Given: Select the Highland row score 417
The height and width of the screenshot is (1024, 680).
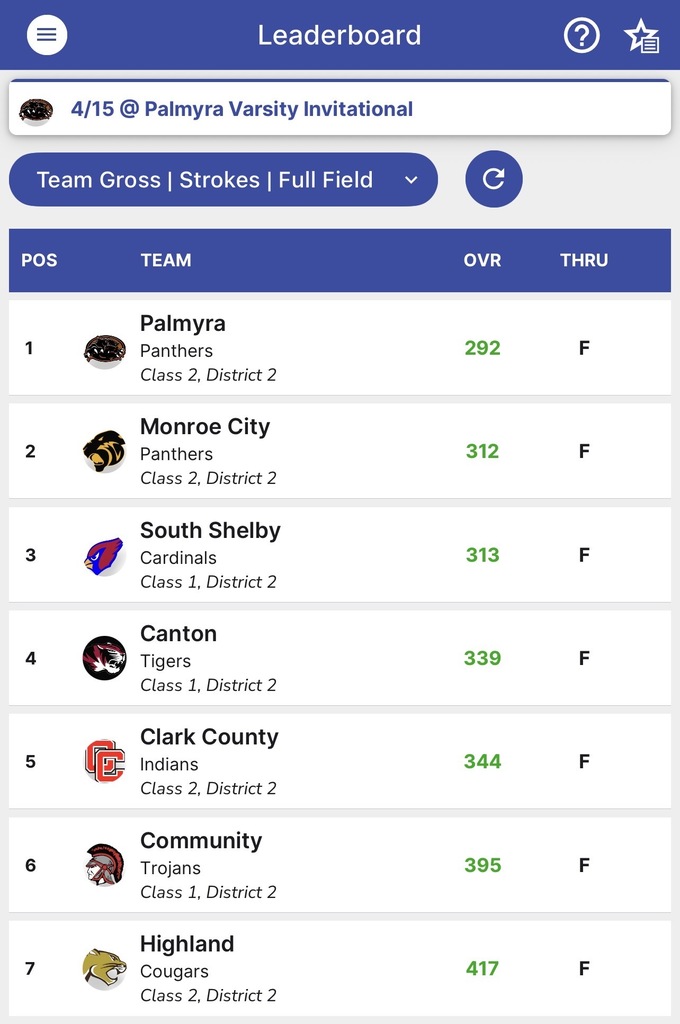Looking at the screenshot, I should tap(482, 968).
